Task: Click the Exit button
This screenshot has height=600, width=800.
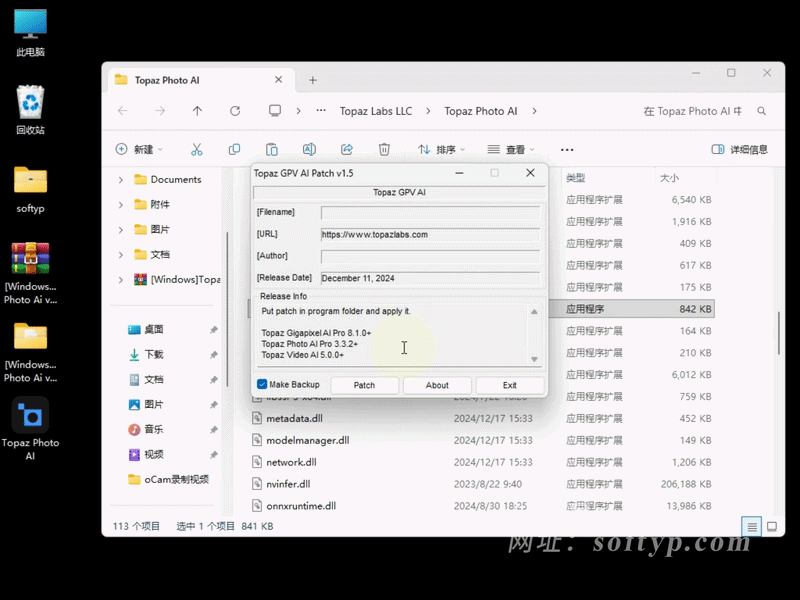Action: pos(510,385)
